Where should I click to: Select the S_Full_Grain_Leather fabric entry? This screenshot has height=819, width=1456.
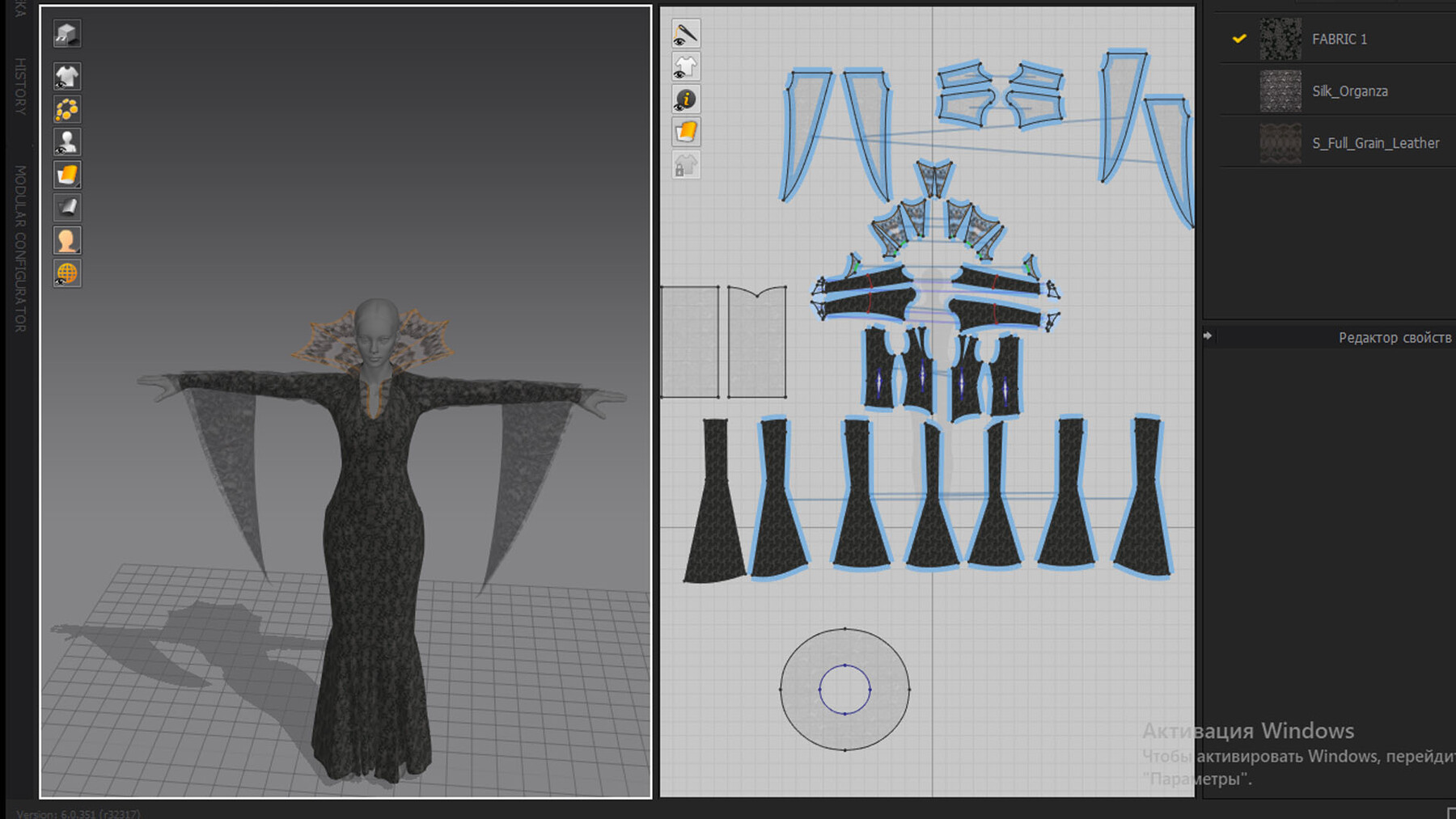1338,143
